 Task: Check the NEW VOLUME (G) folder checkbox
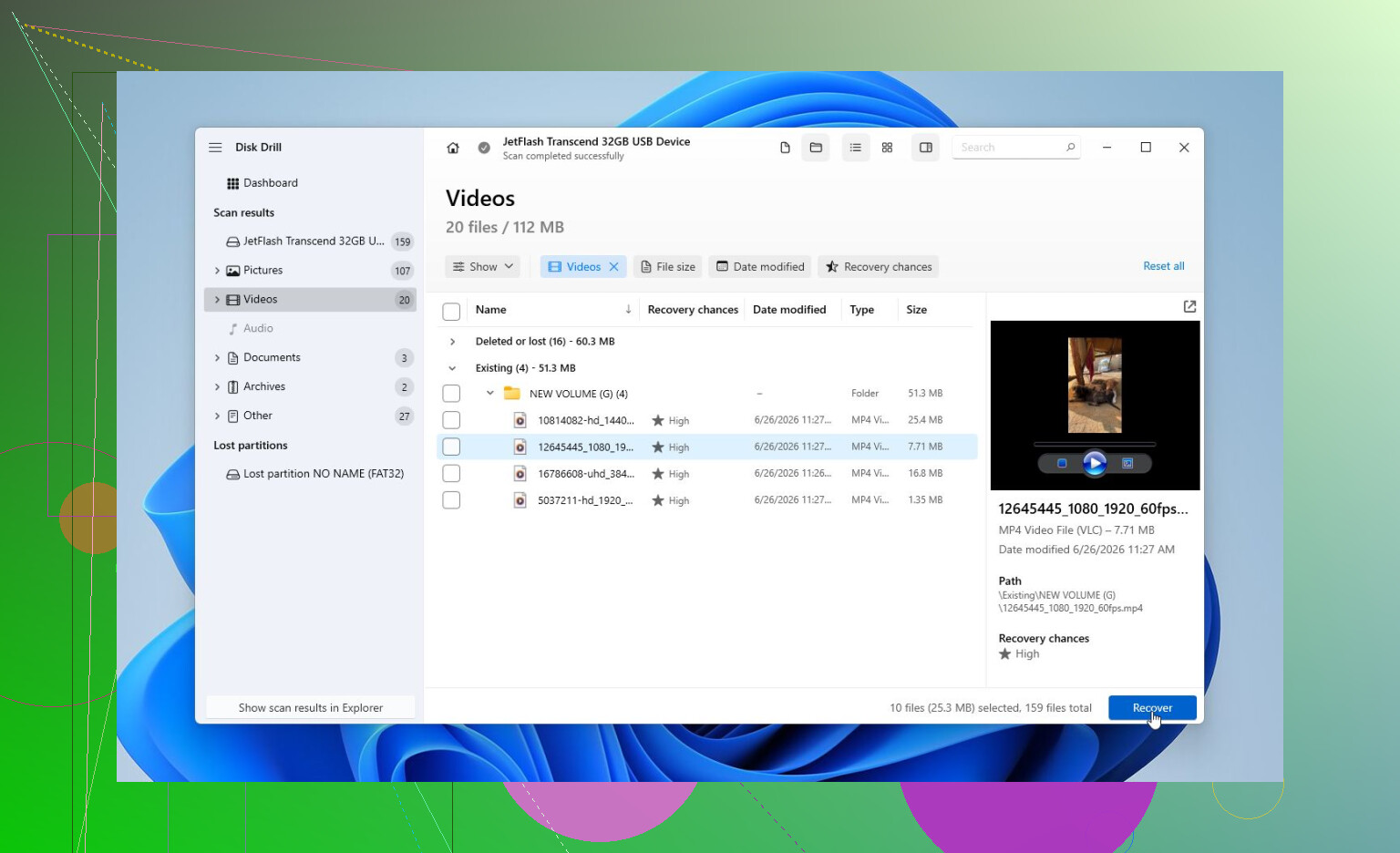click(451, 394)
